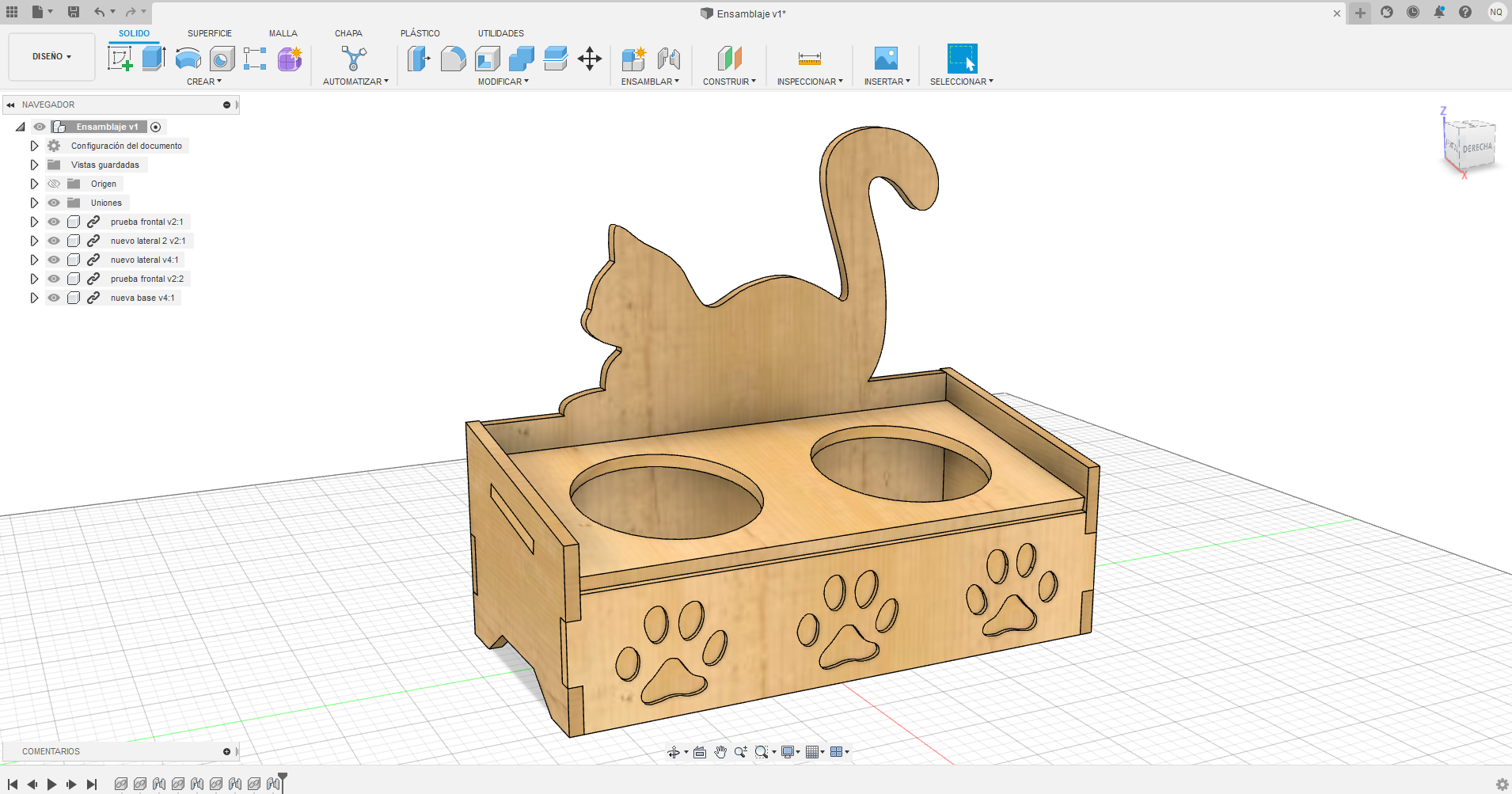Save the document with the disk icon
This screenshot has width=1512, height=794.
[74, 12]
